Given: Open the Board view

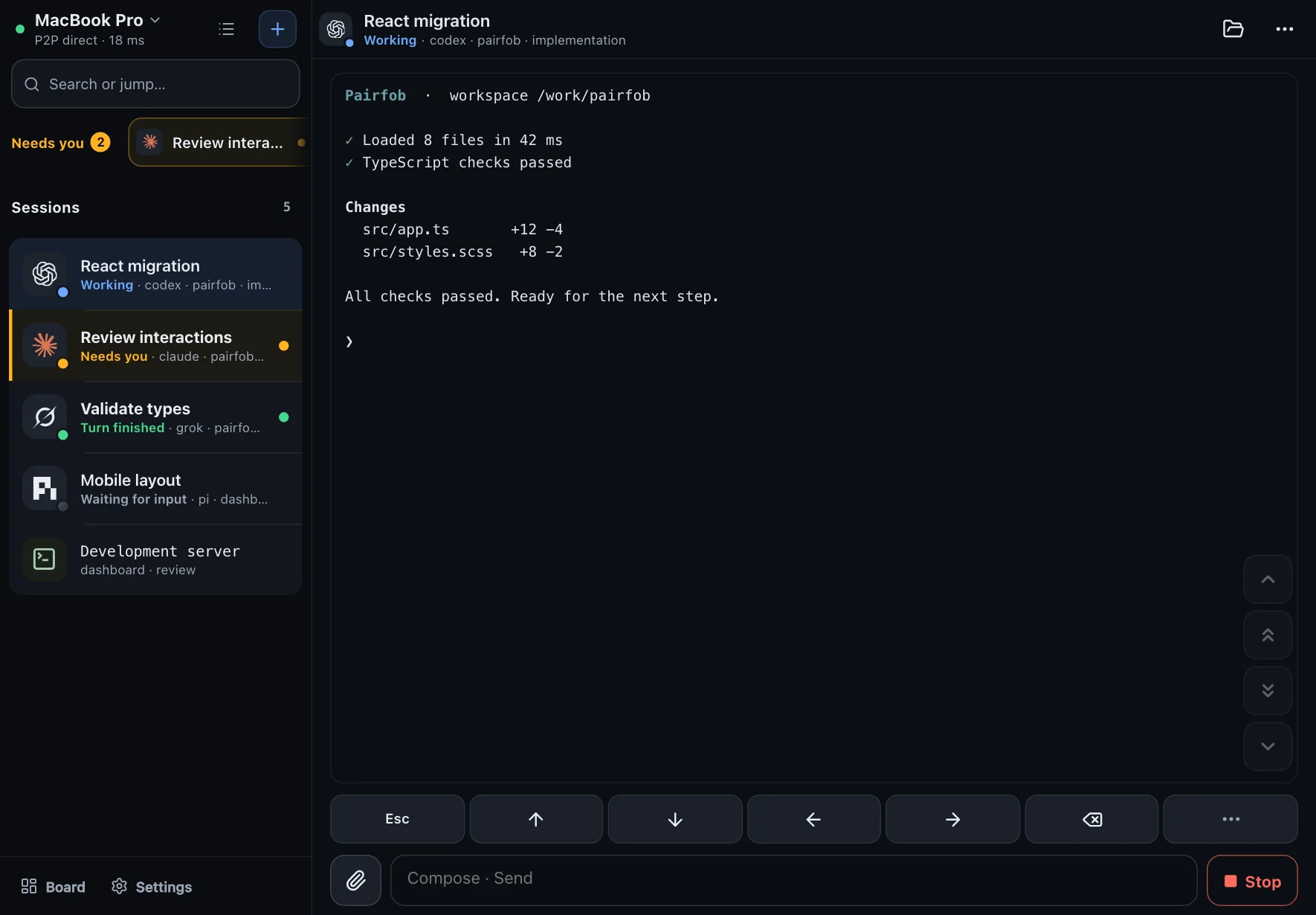Looking at the screenshot, I should [53, 887].
